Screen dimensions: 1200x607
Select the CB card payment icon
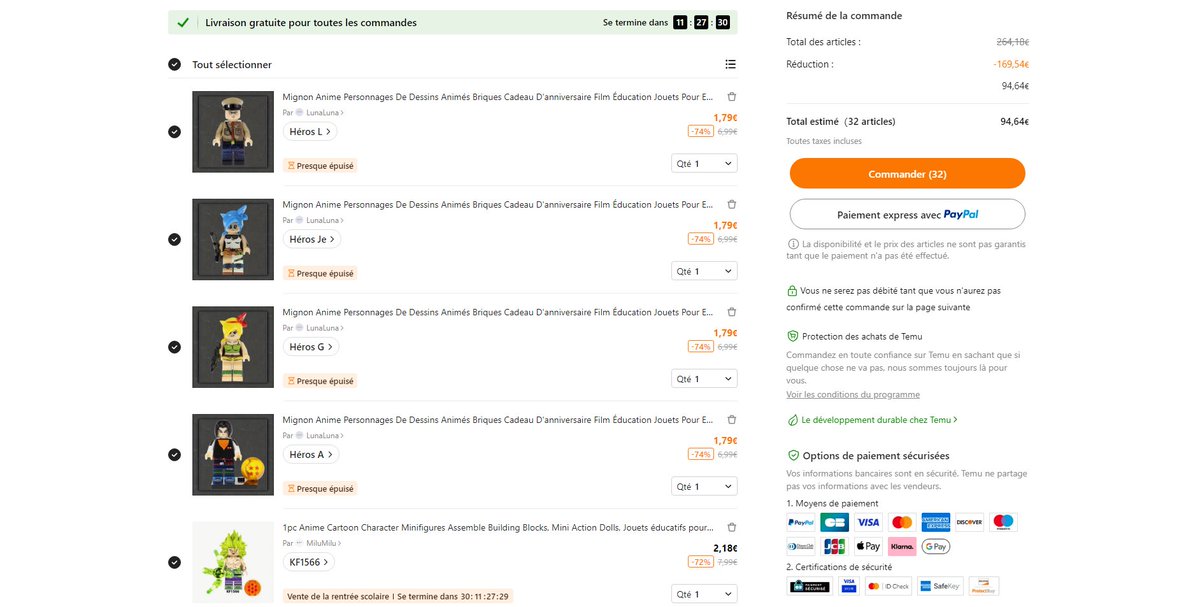(x=835, y=522)
